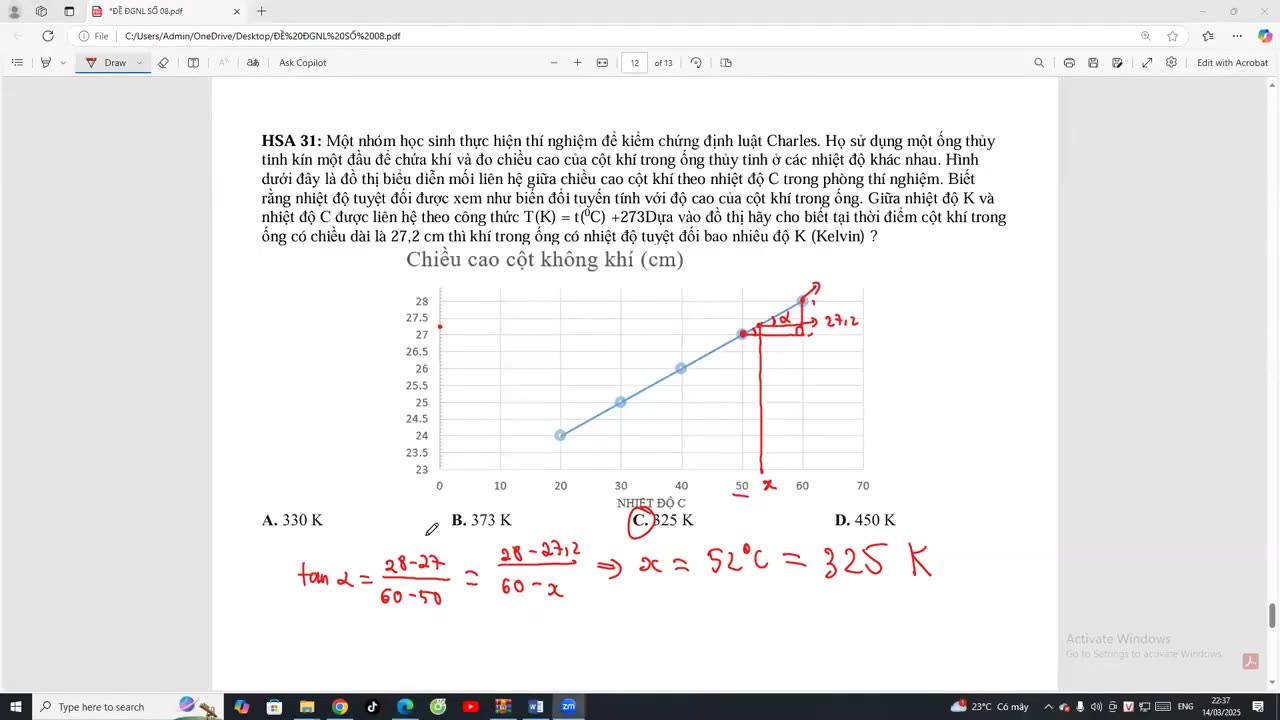Show hidden system tray icons
The image size is (1280, 720).
pyautogui.click(x=1048, y=707)
